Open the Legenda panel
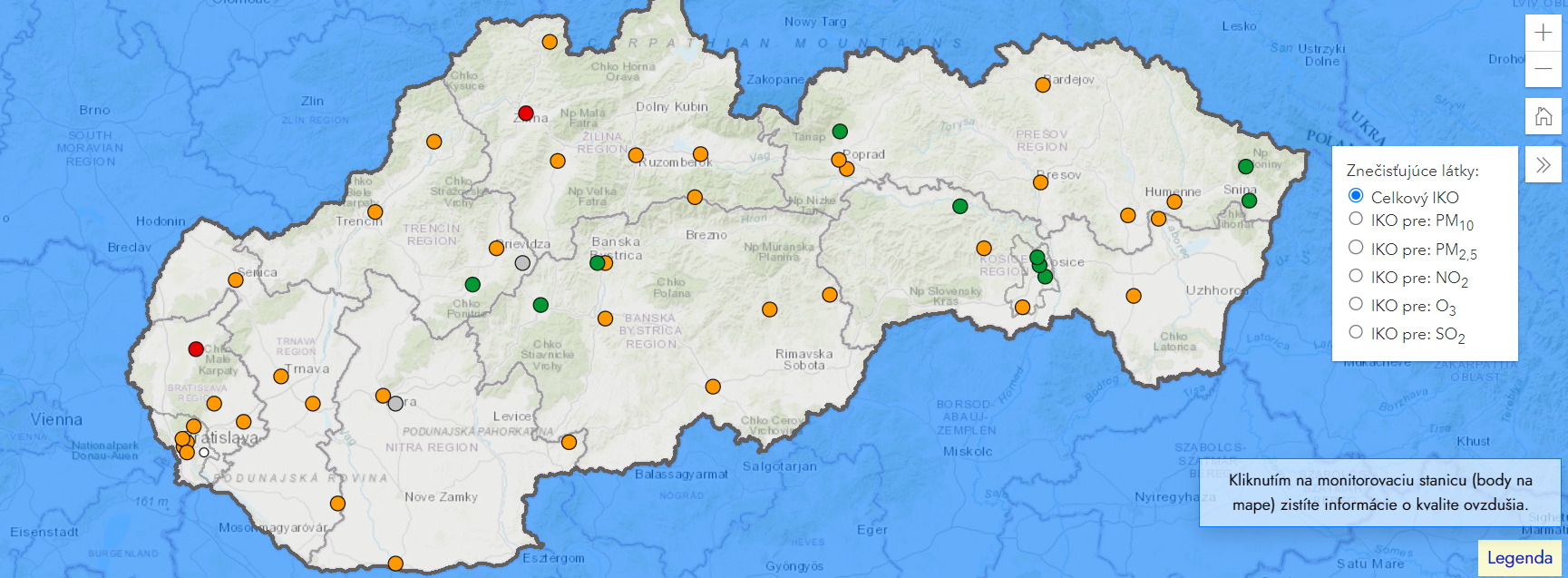 pyautogui.click(x=1519, y=558)
